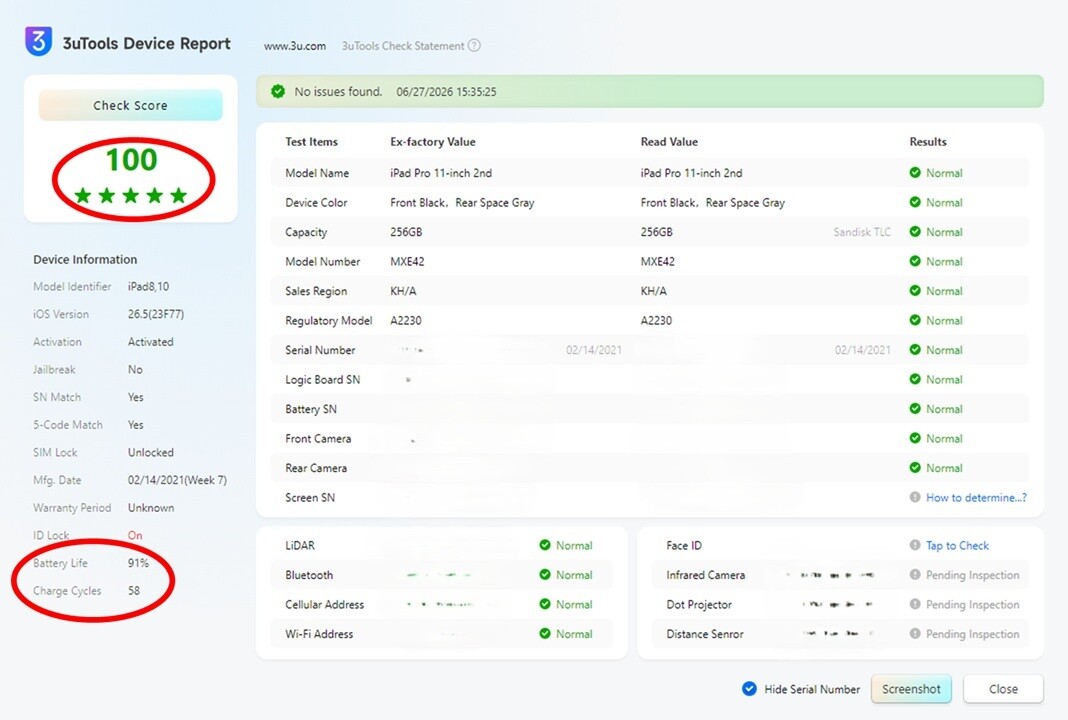Click the SIM Lock Unlocked value
The image size is (1068, 720).
[151, 452]
